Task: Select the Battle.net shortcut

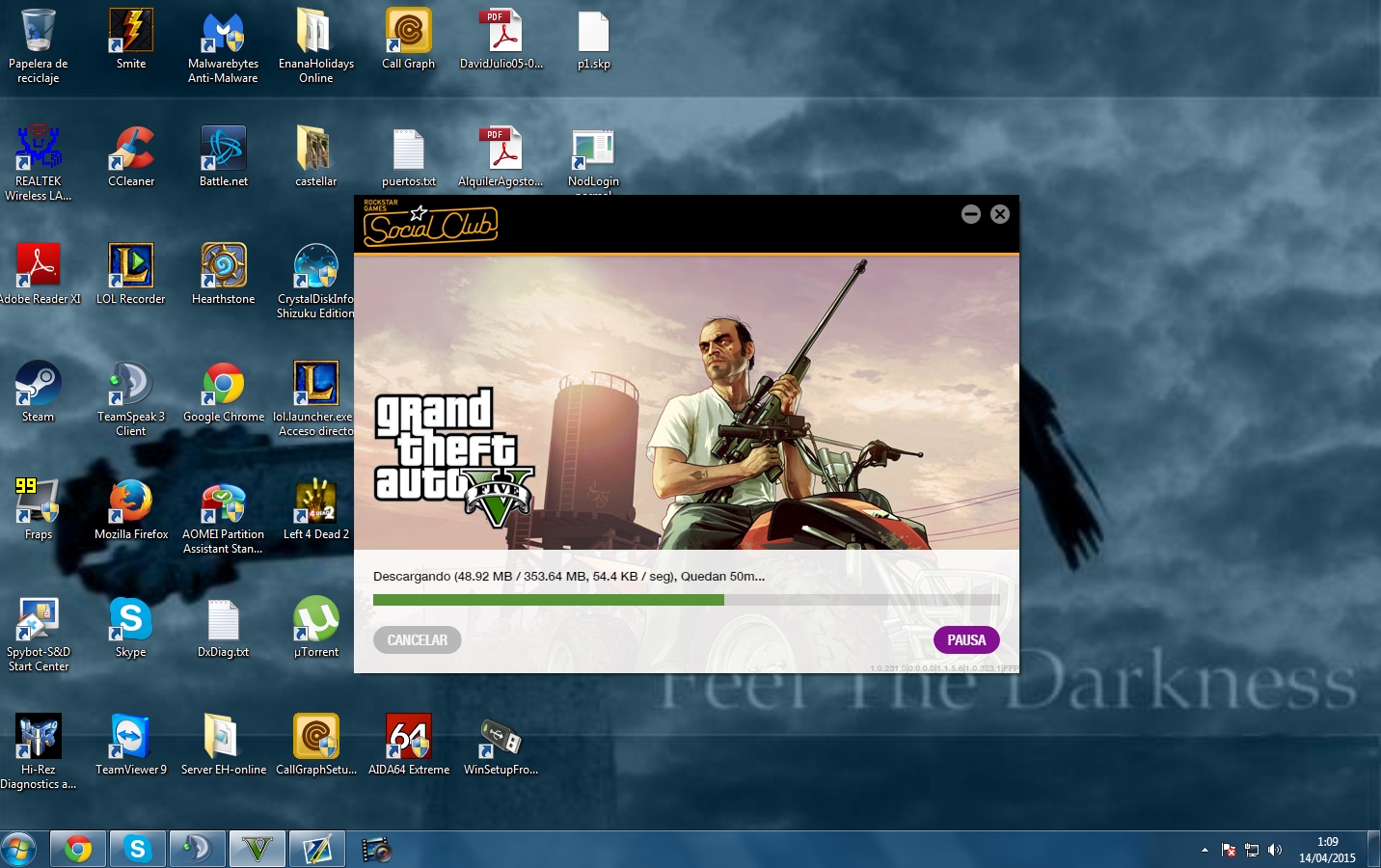Action: [x=223, y=157]
